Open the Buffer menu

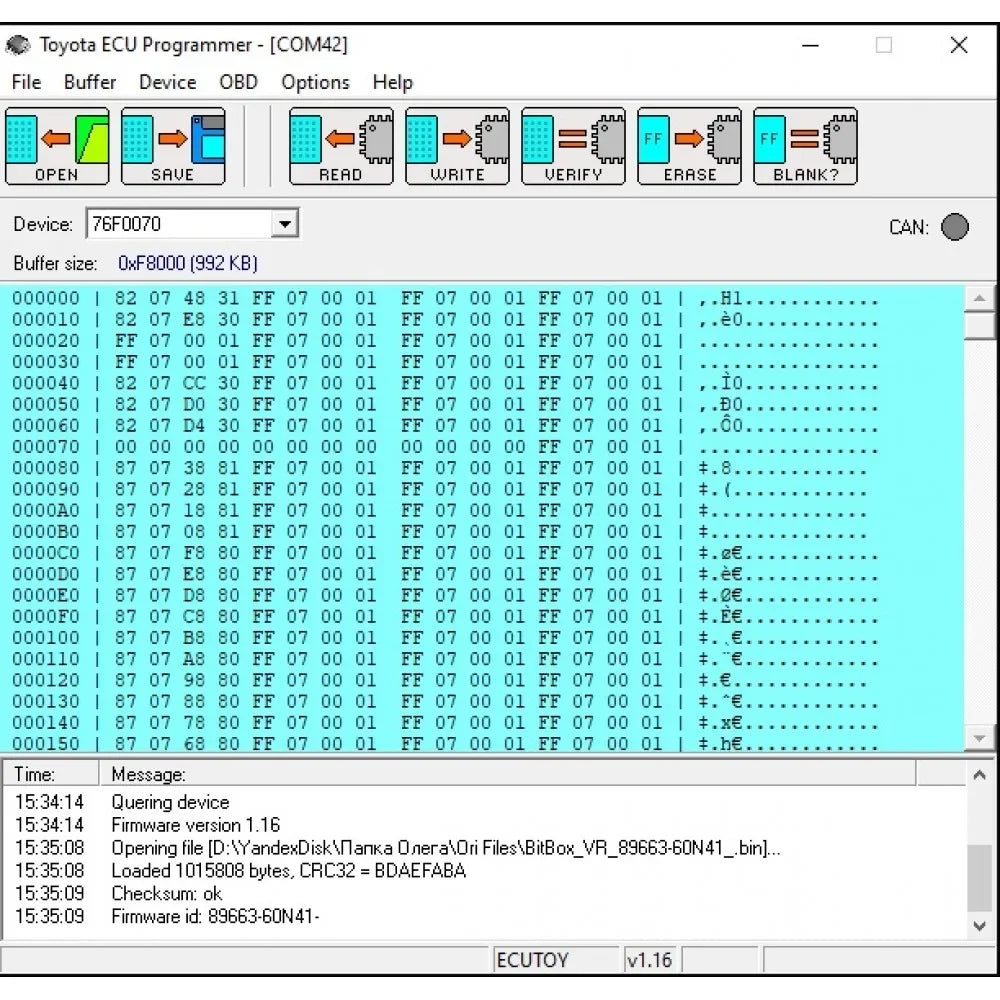click(x=90, y=82)
